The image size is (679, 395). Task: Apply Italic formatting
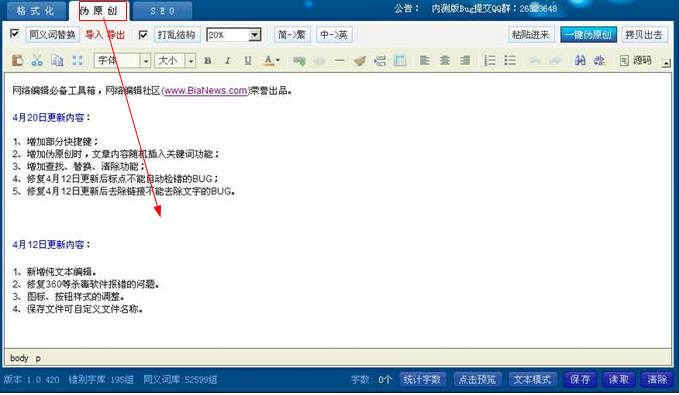(x=228, y=61)
